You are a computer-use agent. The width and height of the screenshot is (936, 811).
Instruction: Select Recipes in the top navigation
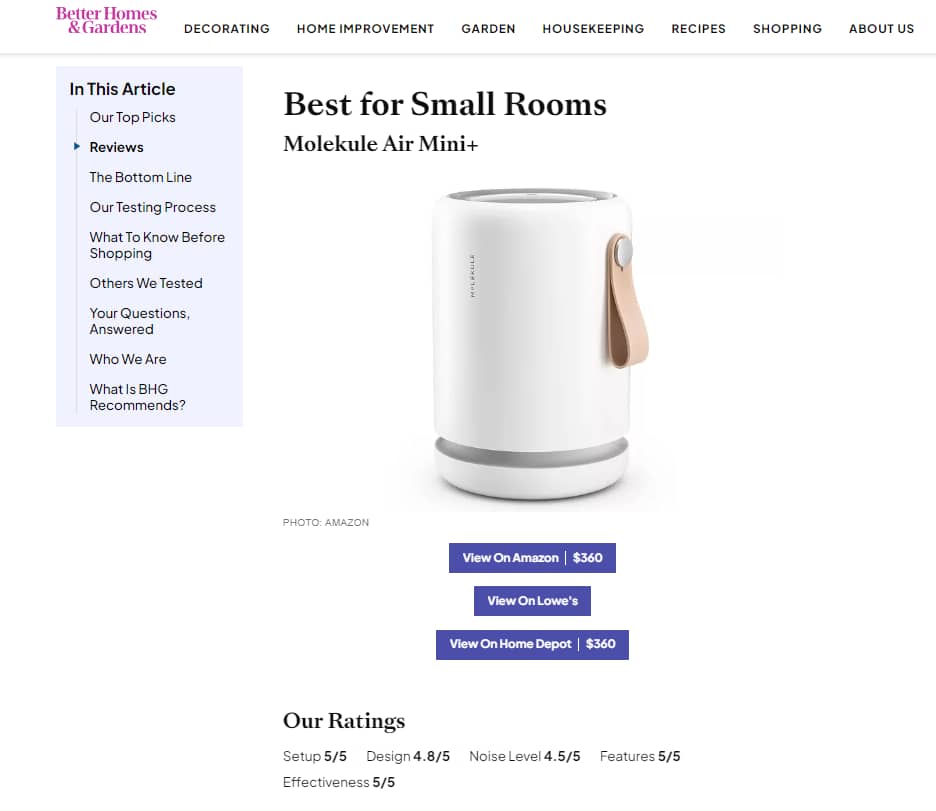(x=698, y=29)
